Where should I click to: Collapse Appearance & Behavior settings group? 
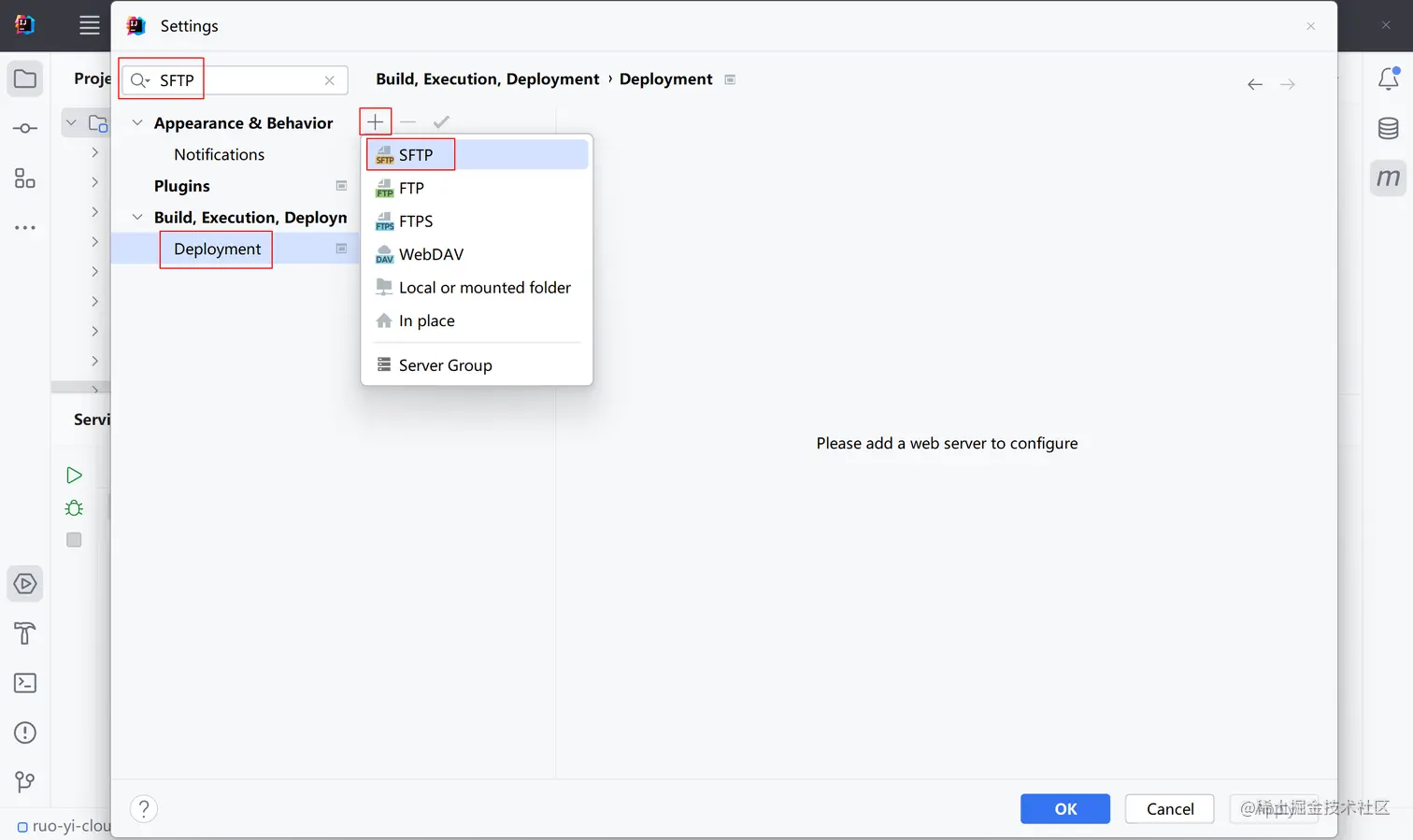click(137, 122)
